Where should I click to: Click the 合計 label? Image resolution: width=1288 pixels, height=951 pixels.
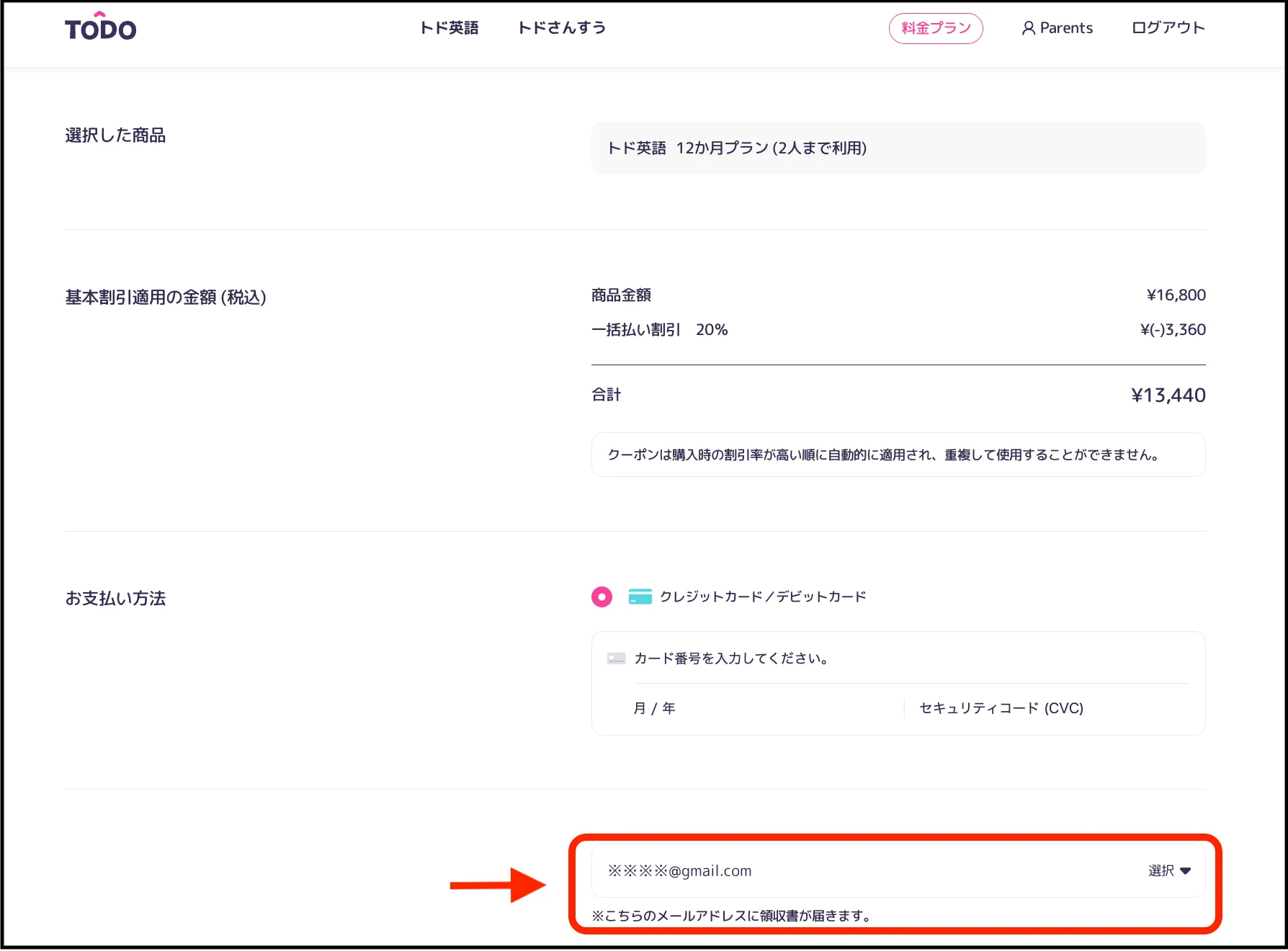(606, 395)
